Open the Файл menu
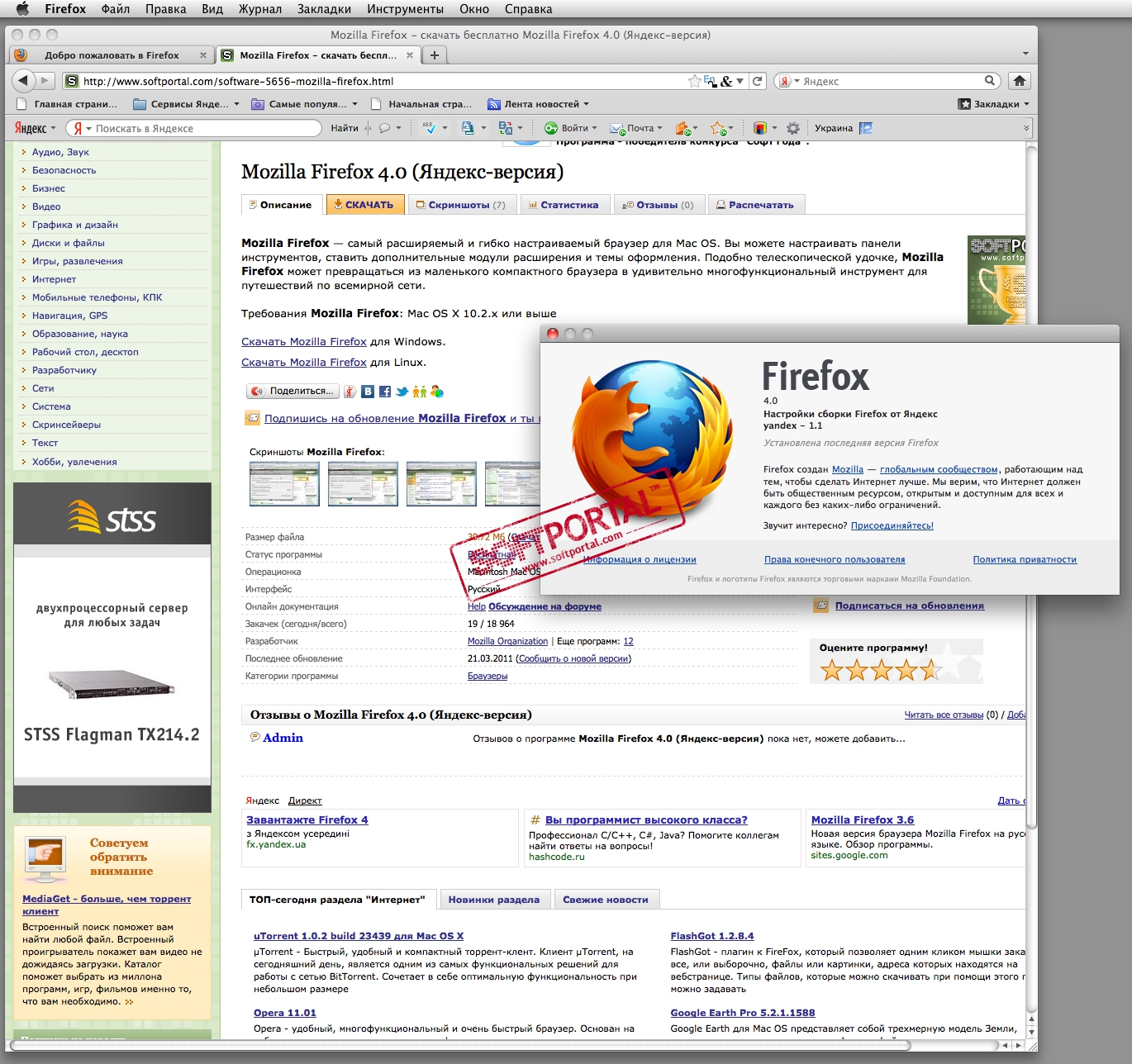 tap(116, 9)
